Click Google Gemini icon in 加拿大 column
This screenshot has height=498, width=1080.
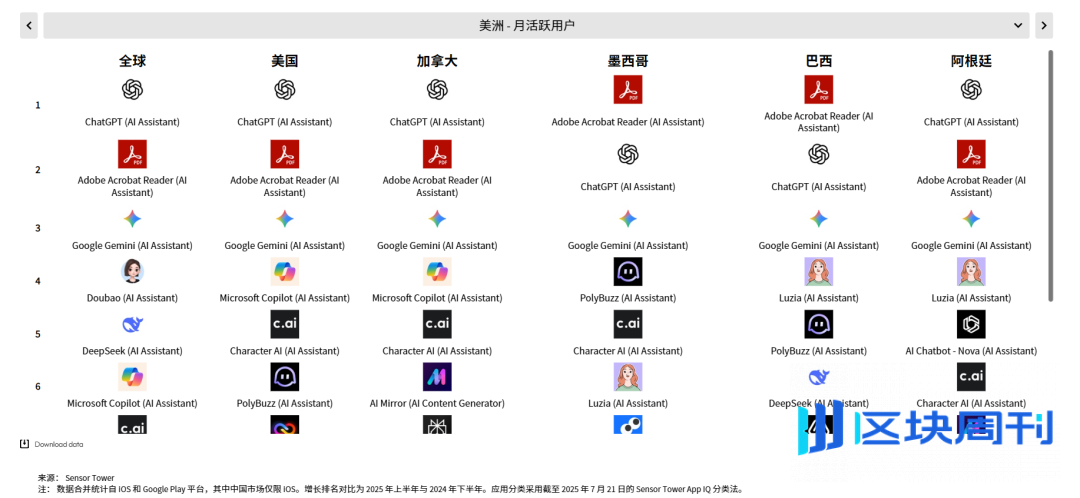click(437, 219)
